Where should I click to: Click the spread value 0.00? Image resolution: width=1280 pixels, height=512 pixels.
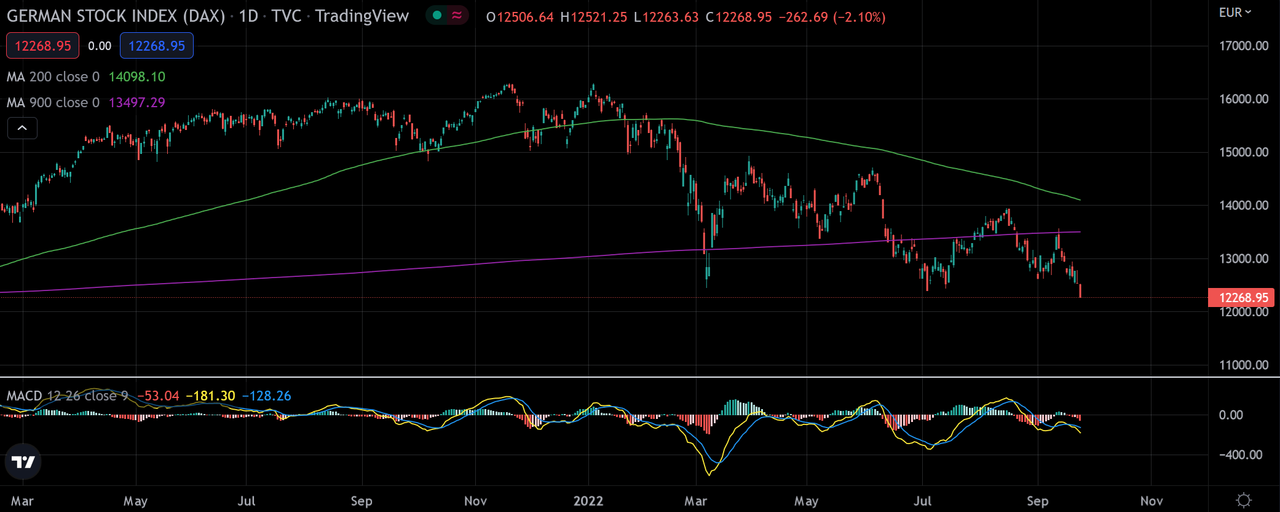(x=100, y=46)
